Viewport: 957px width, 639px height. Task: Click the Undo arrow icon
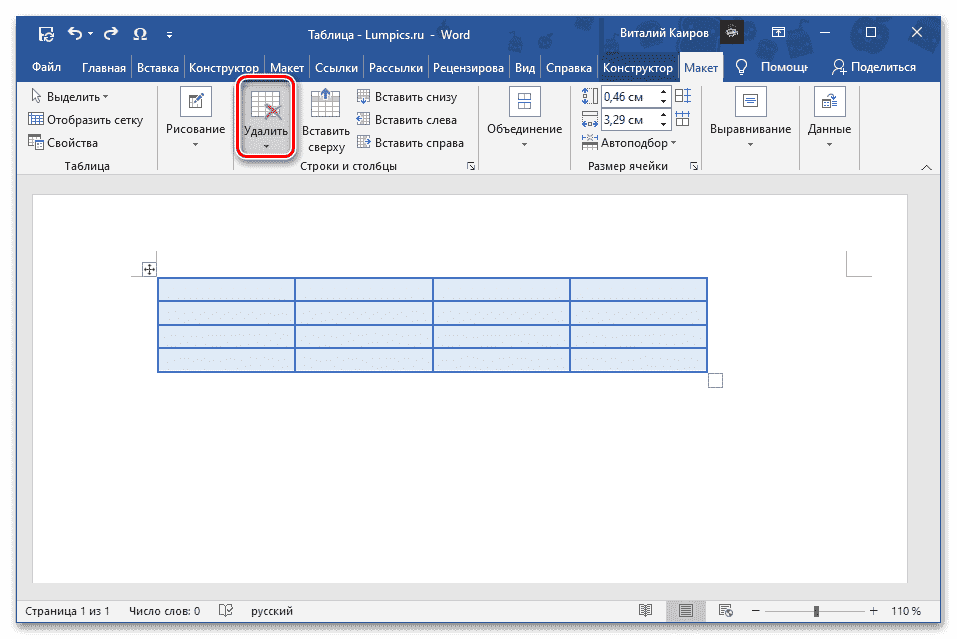(x=76, y=34)
